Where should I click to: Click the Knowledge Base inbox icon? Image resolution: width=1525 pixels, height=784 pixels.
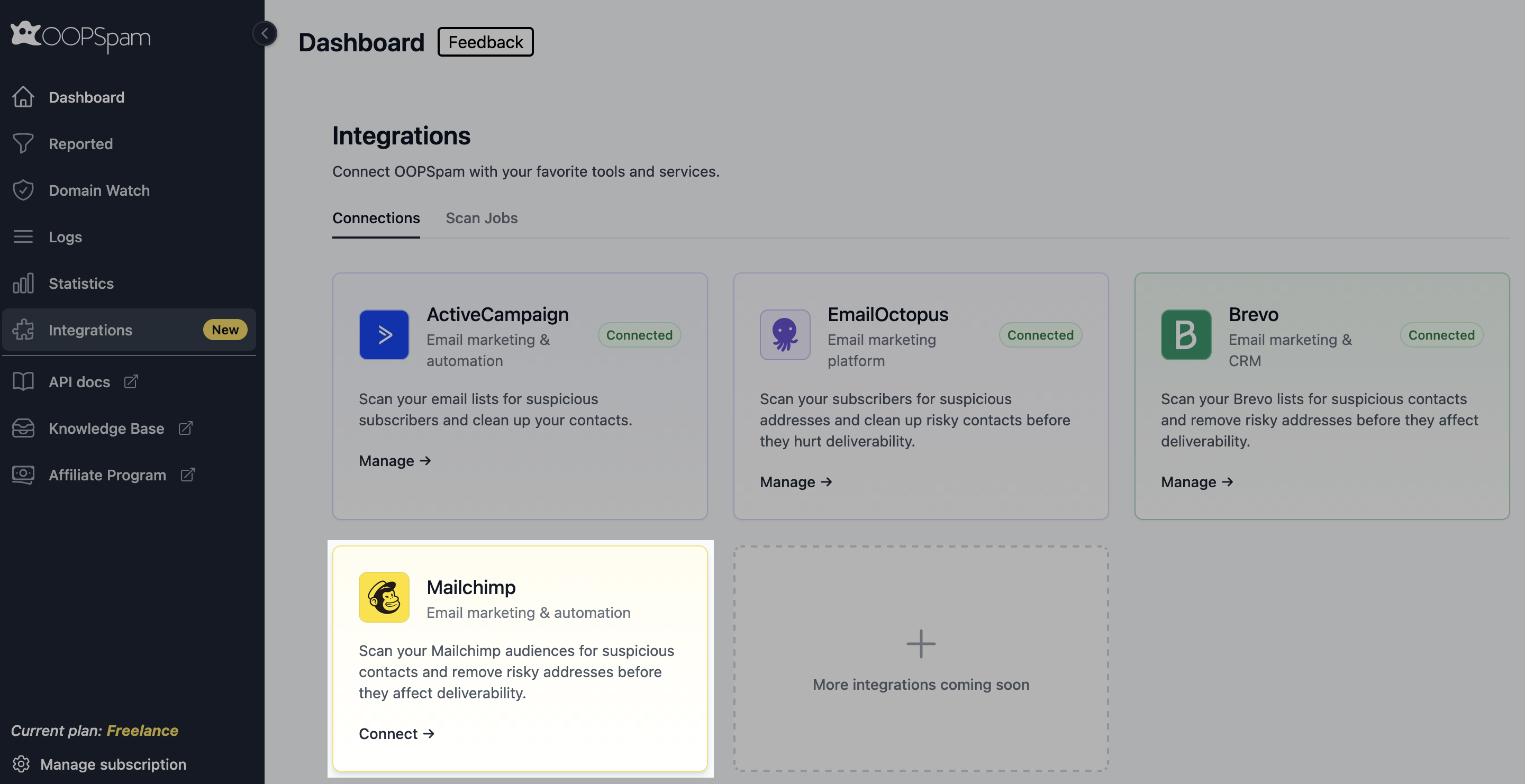pyautogui.click(x=23, y=428)
